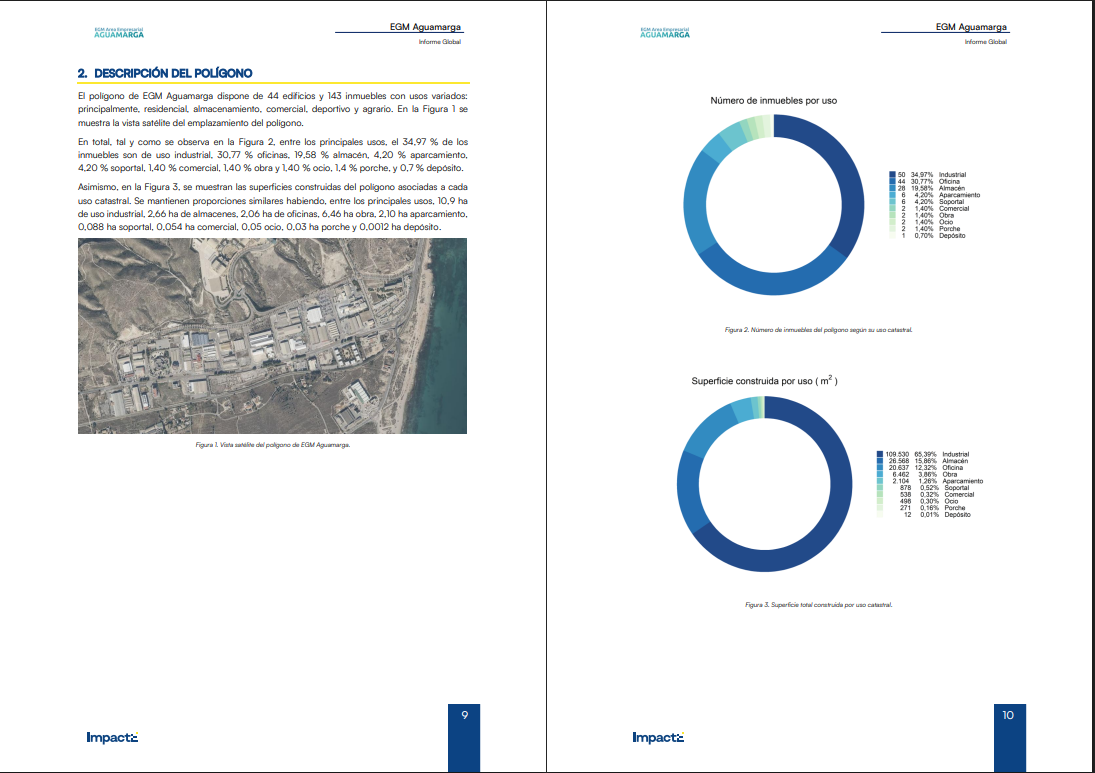Click the 'Figura 2' chart caption
This screenshot has width=1095, height=773.
click(818, 328)
